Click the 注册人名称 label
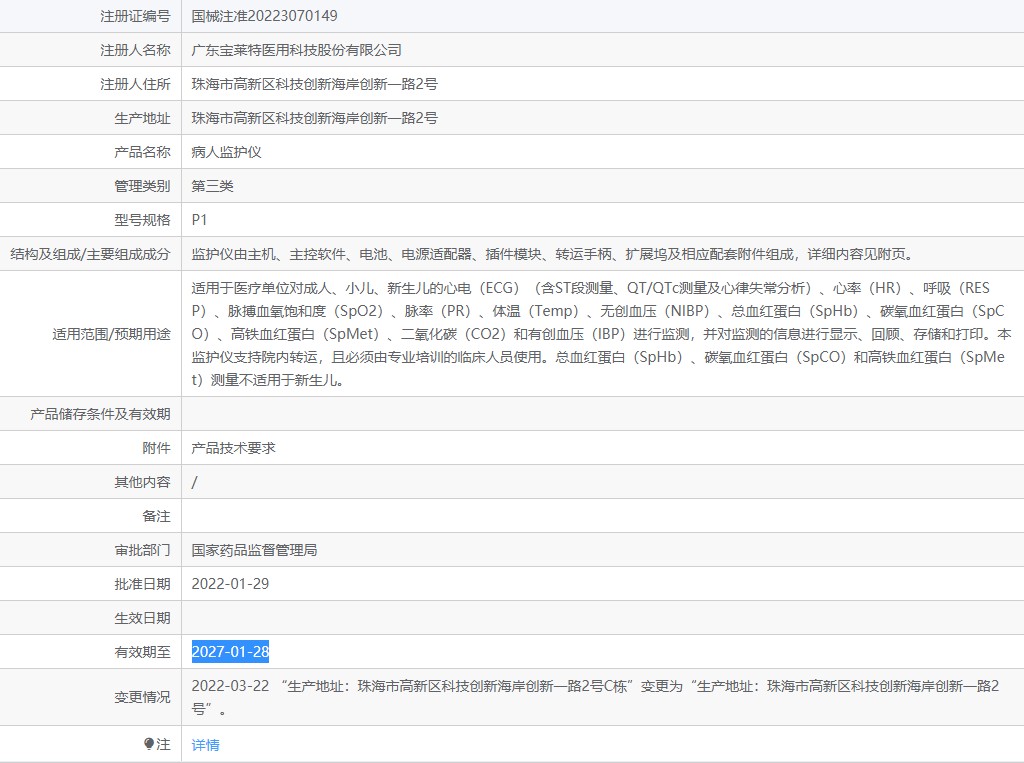 pos(135,50)
